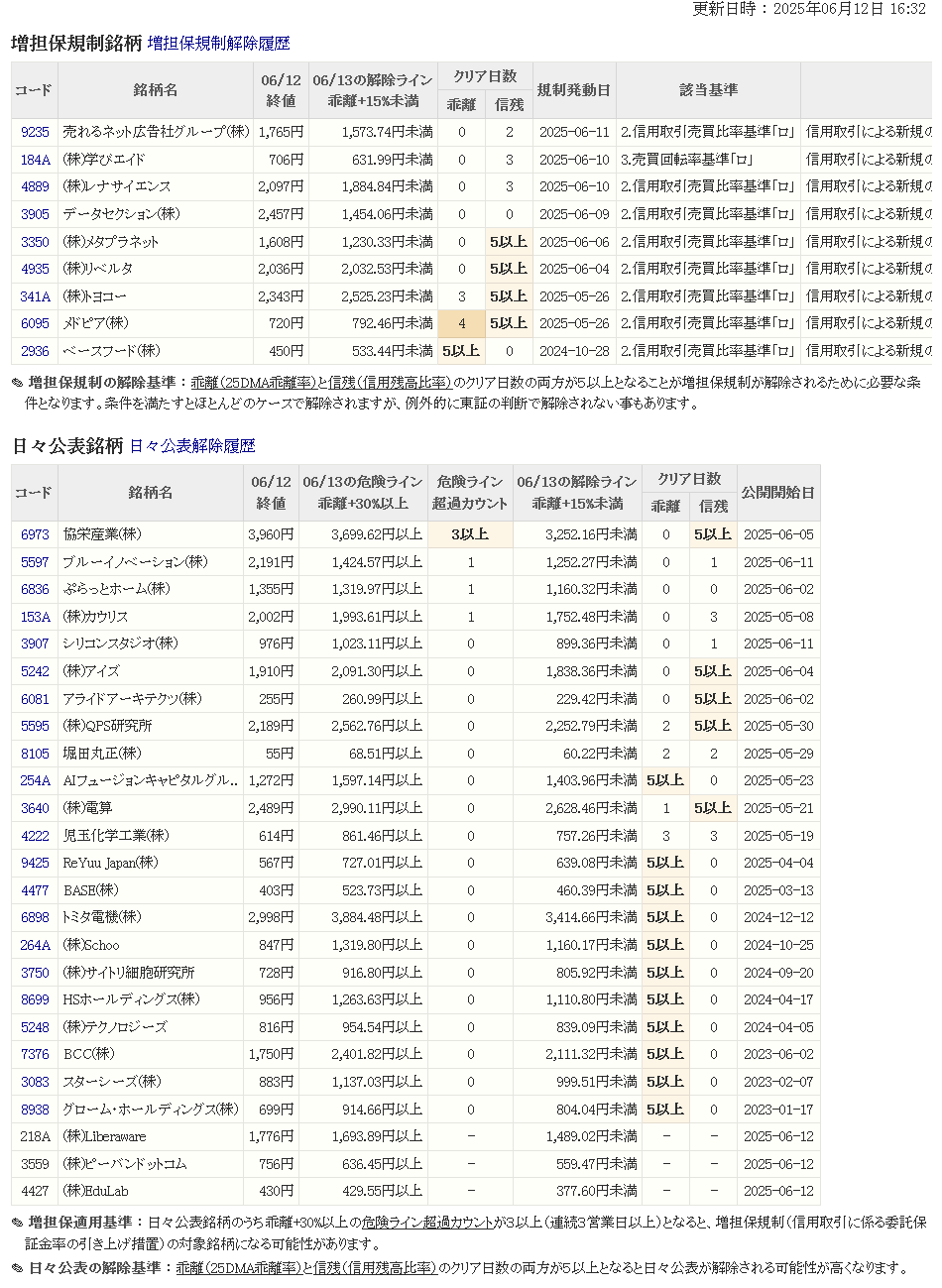The width and height of the screenshot is (942, 1288).
Task: Click the 乖離(25DMA乖離率) link under 増担保規制の解除基準
Action: click(x=253, y=383)
